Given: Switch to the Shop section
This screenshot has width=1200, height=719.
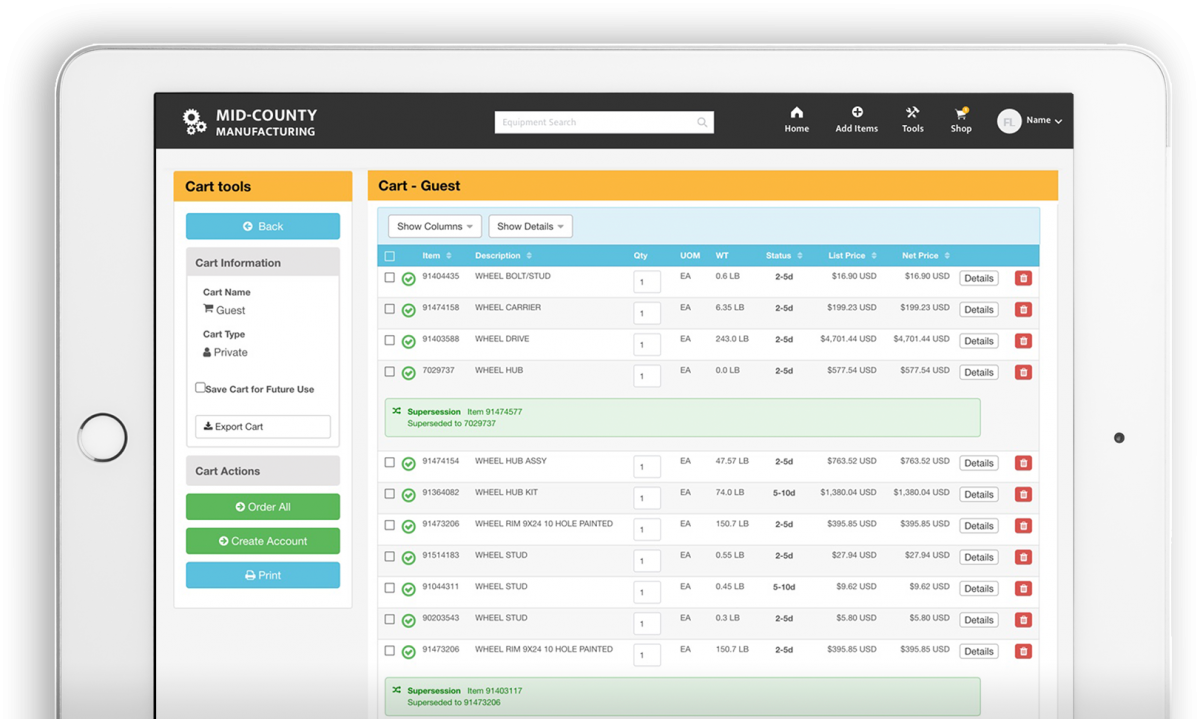Looking at the screenshot, I should point(961,113).
